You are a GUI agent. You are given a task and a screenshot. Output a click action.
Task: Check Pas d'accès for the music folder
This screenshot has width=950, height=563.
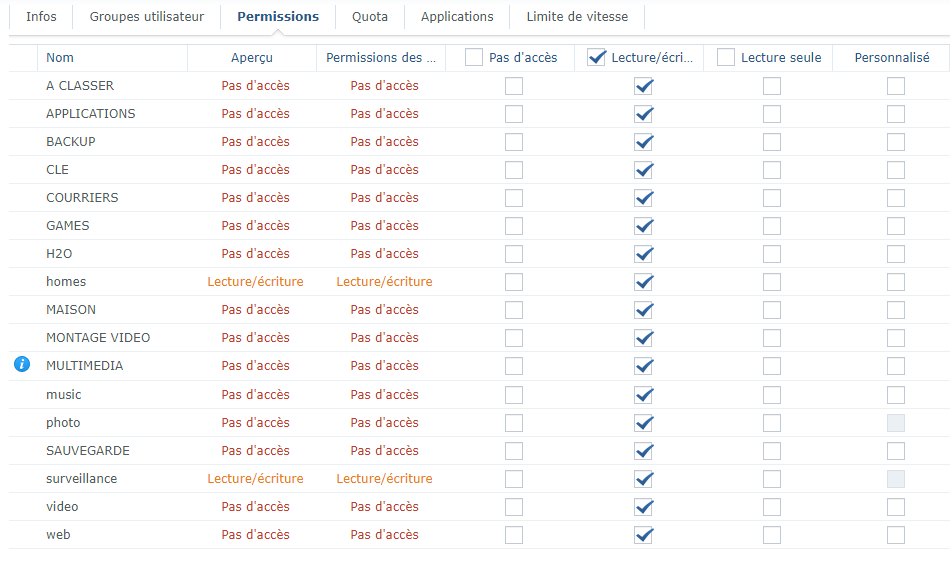tap(514, 395)
